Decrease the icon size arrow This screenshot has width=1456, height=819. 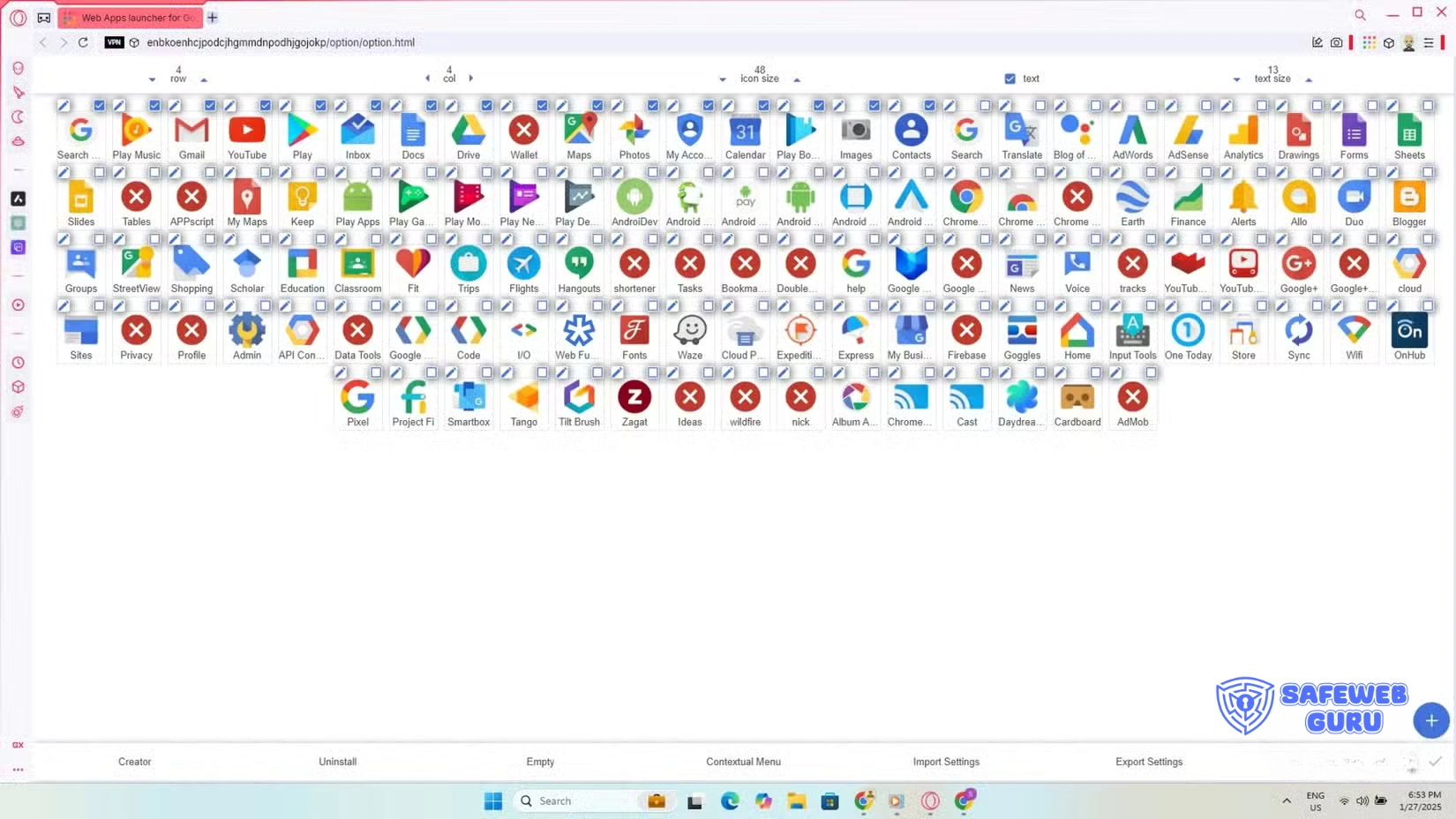coord(723,79)
